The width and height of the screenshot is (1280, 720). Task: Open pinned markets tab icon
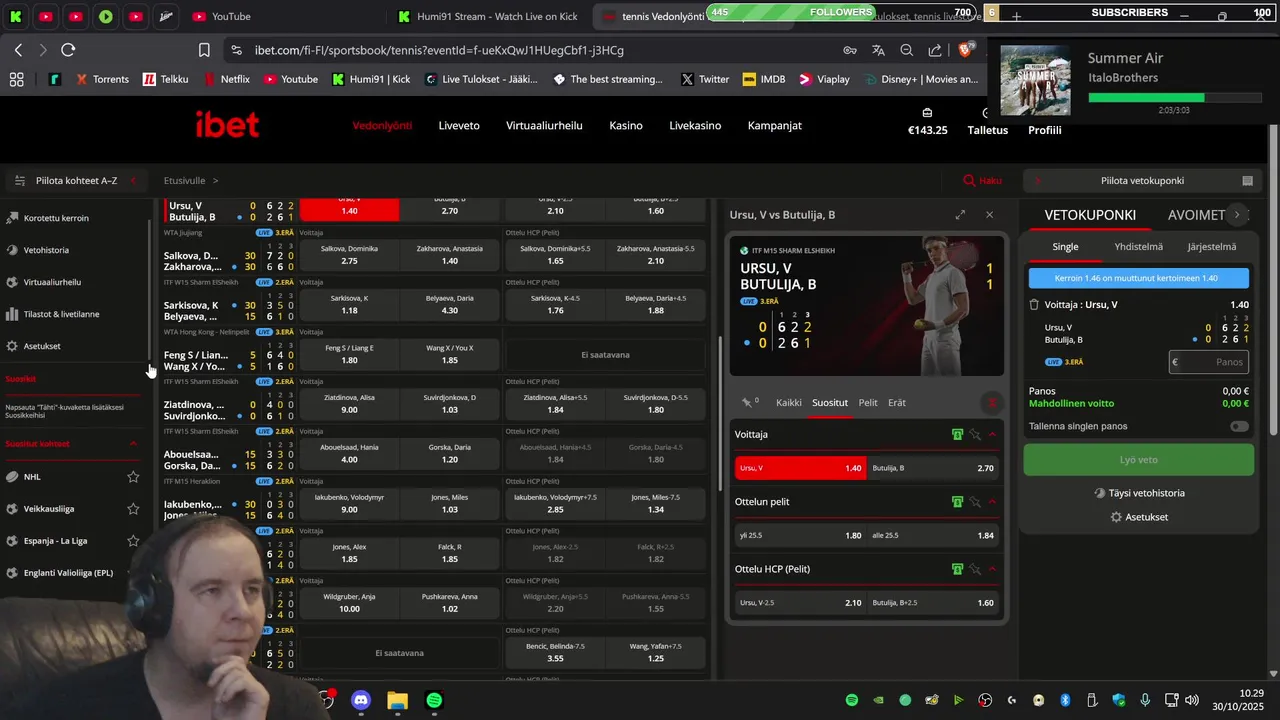point(749,403)
